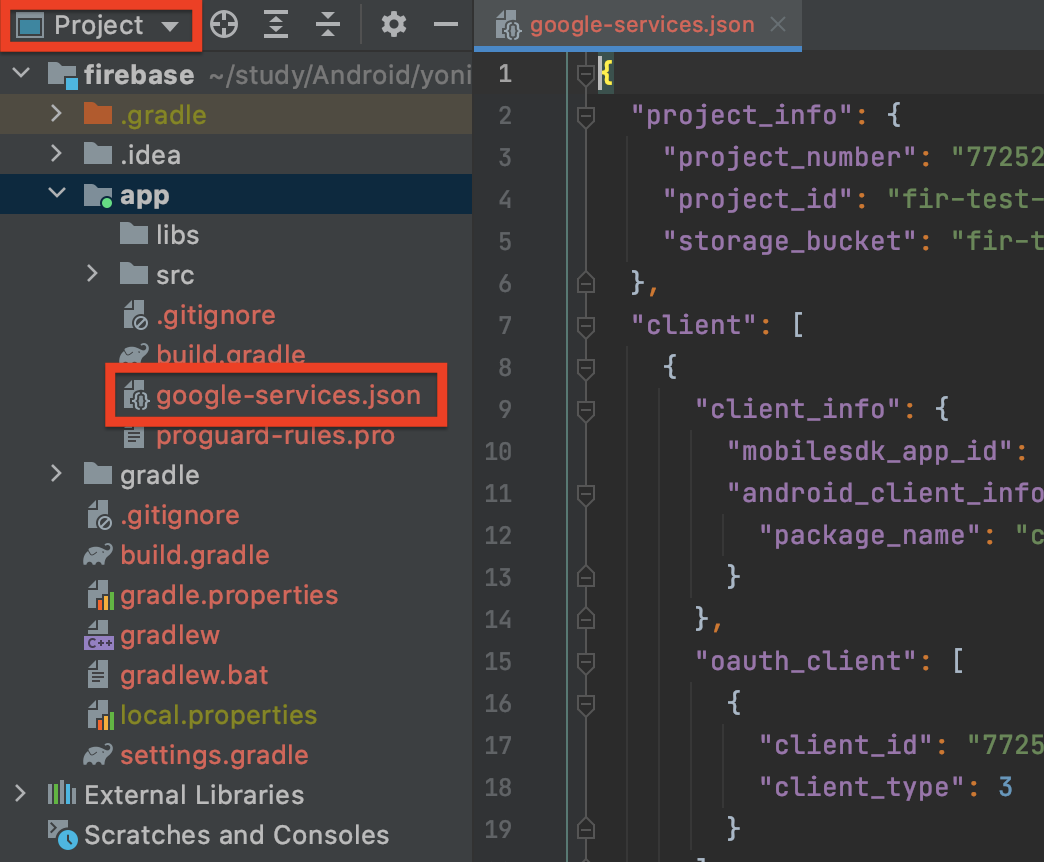Open build.gradle inside the app folder

coord(230,353)
